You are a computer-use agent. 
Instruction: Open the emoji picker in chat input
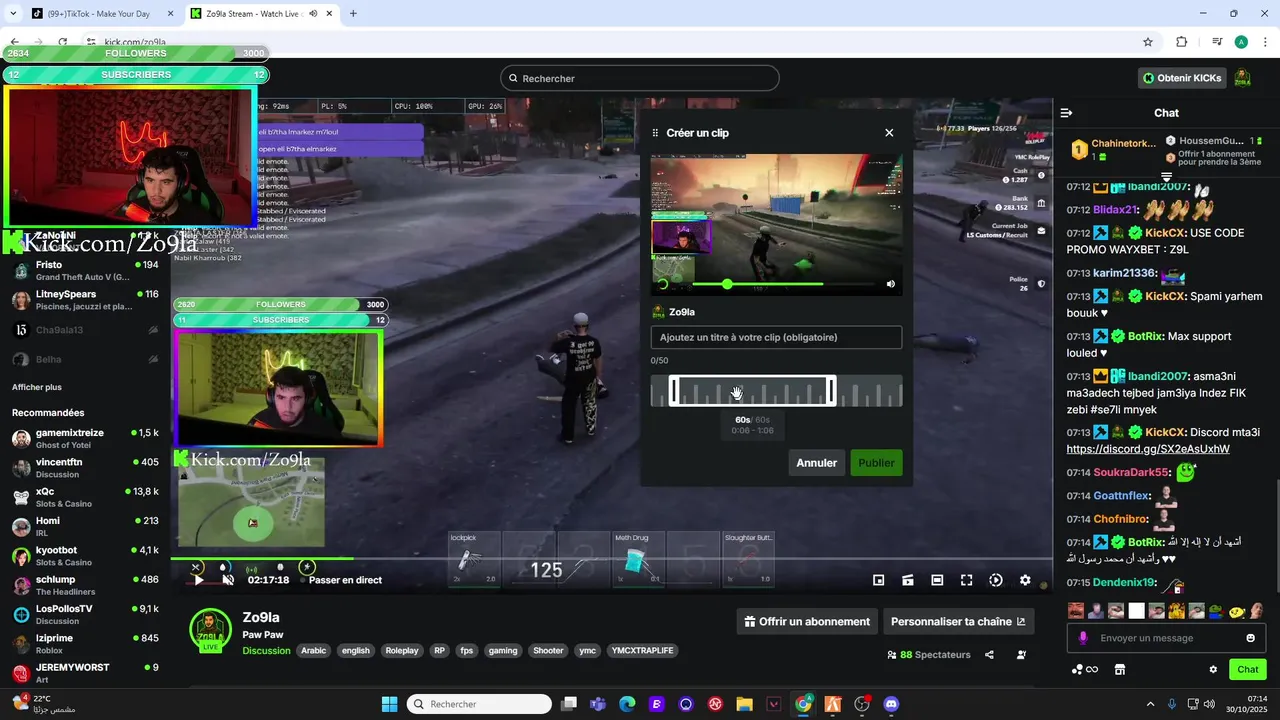pyautogui.click(x=1250, y=638)
